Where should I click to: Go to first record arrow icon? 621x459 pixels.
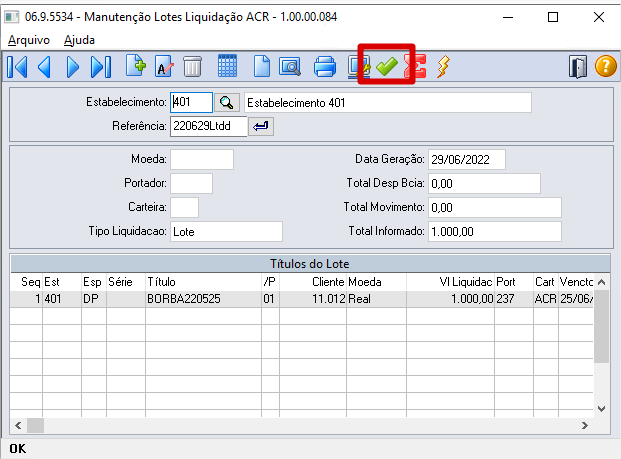pyautogui.click(x=17, y=67)
